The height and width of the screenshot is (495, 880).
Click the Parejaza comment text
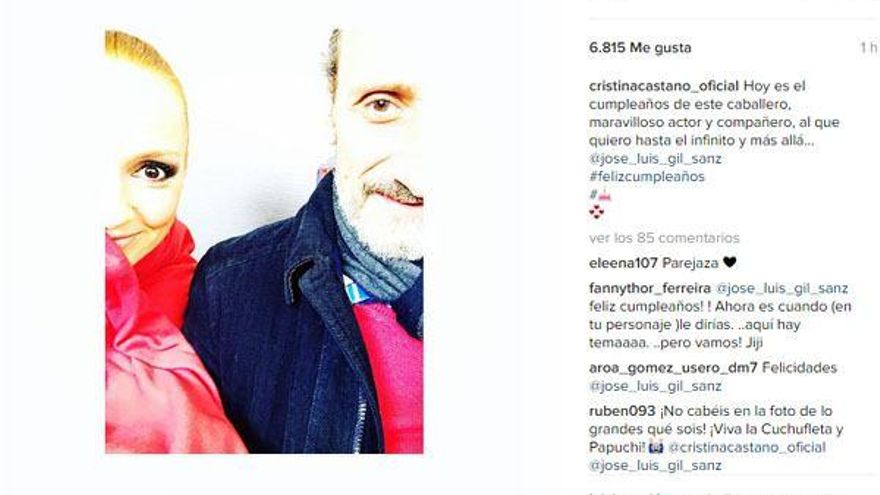690,263
